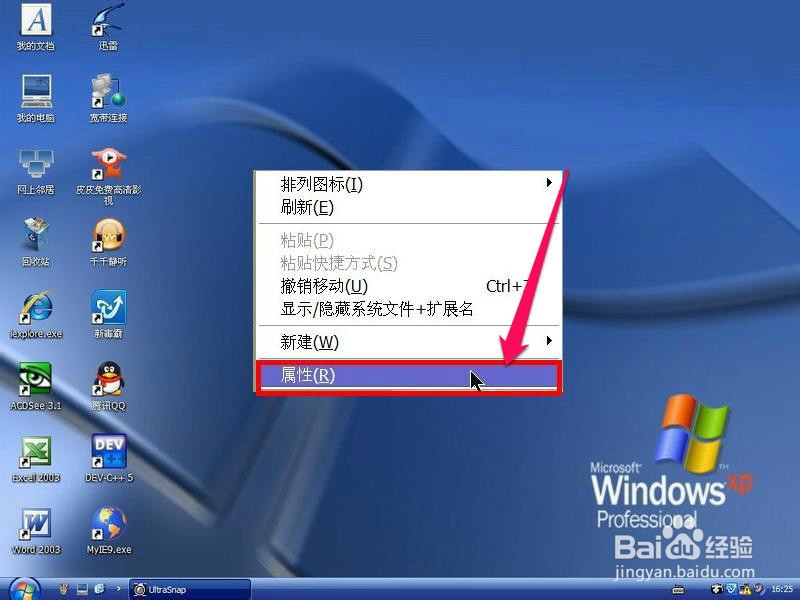Click the 皮皮免费高清影视 shortcut
Image resolution: width=800 pixels, height=600 pixels.
108,176
